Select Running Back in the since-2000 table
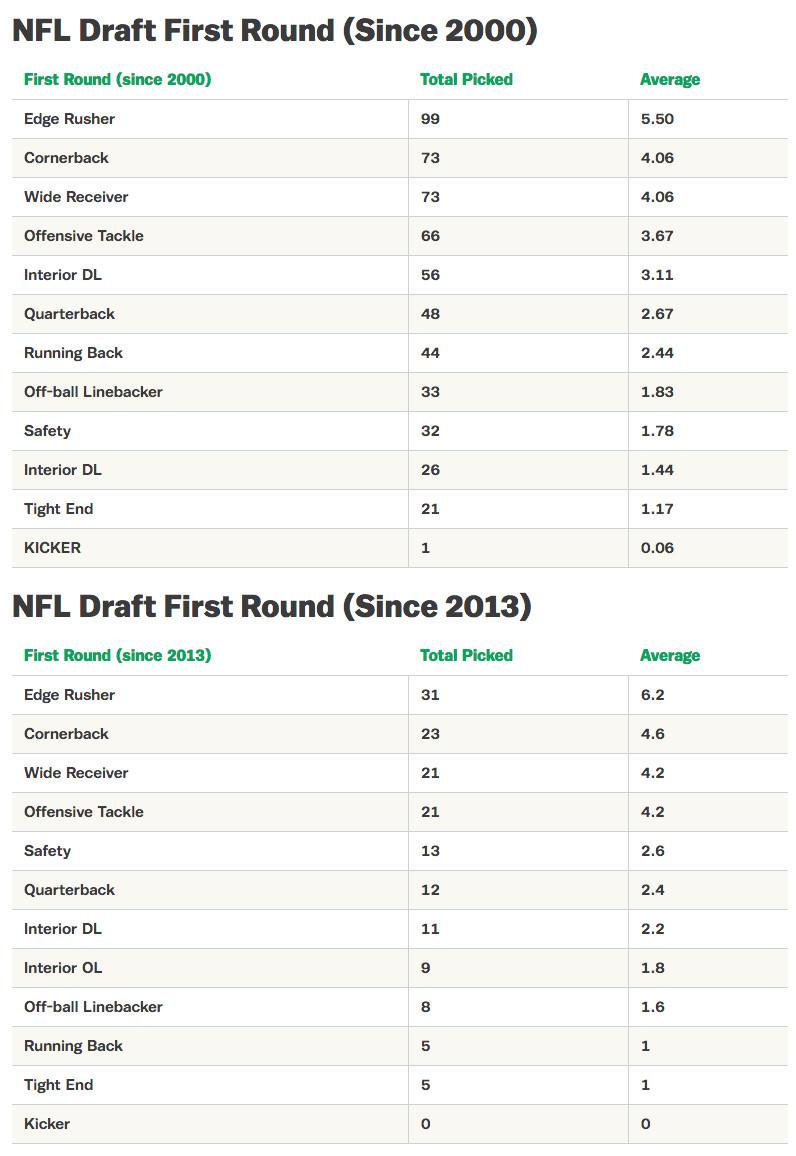The width and height of the screenshot is (796, 1156). [x=73, y=352]
